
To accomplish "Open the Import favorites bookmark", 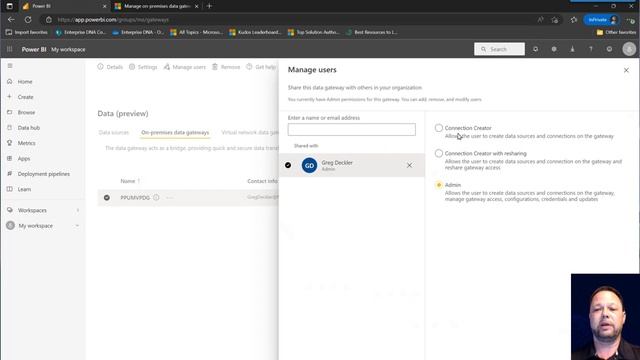I will 27,32.
